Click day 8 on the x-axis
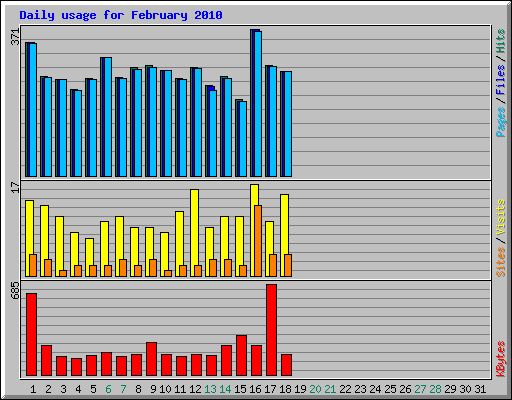Viewport: 512px width, 400px height. (138, 389)
